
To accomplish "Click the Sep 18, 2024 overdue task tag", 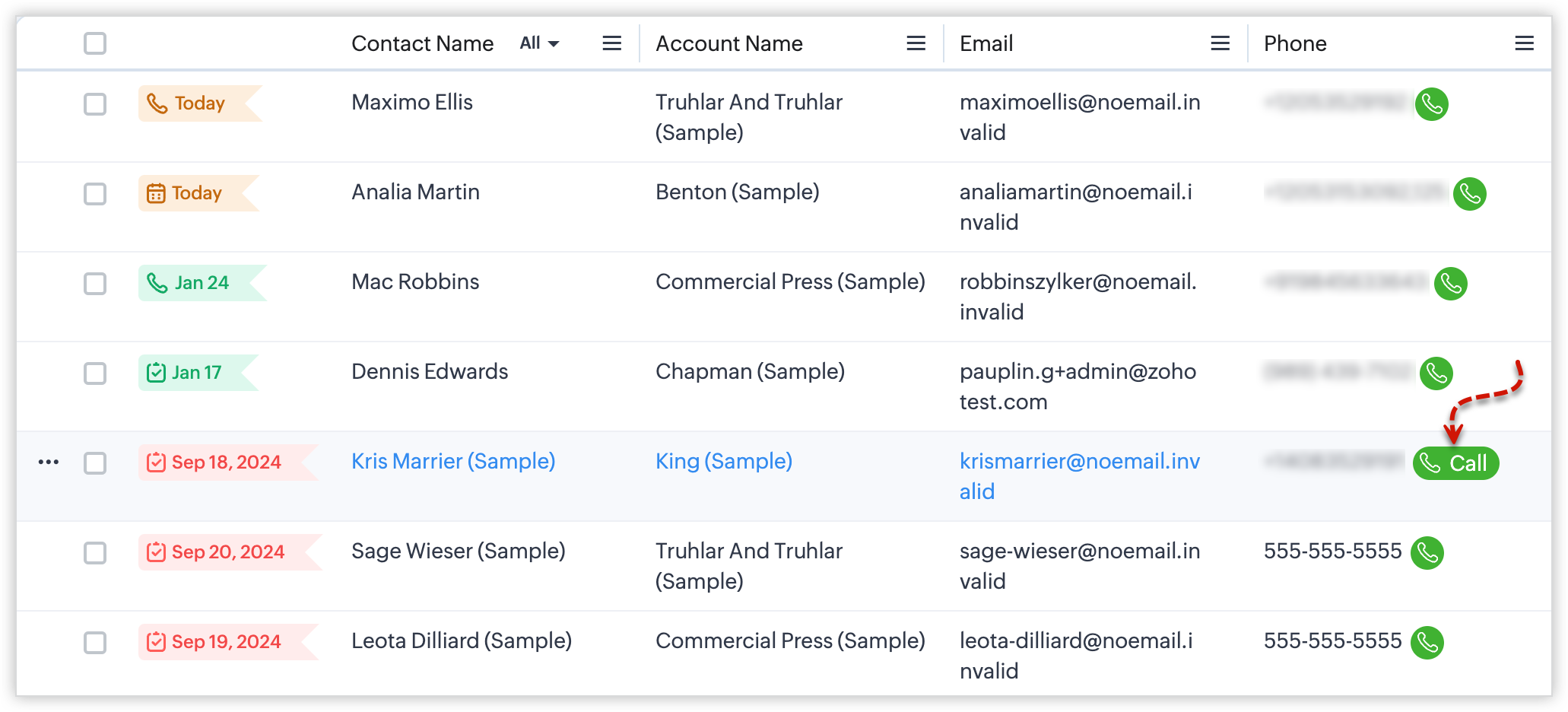I will click(216, 462).
